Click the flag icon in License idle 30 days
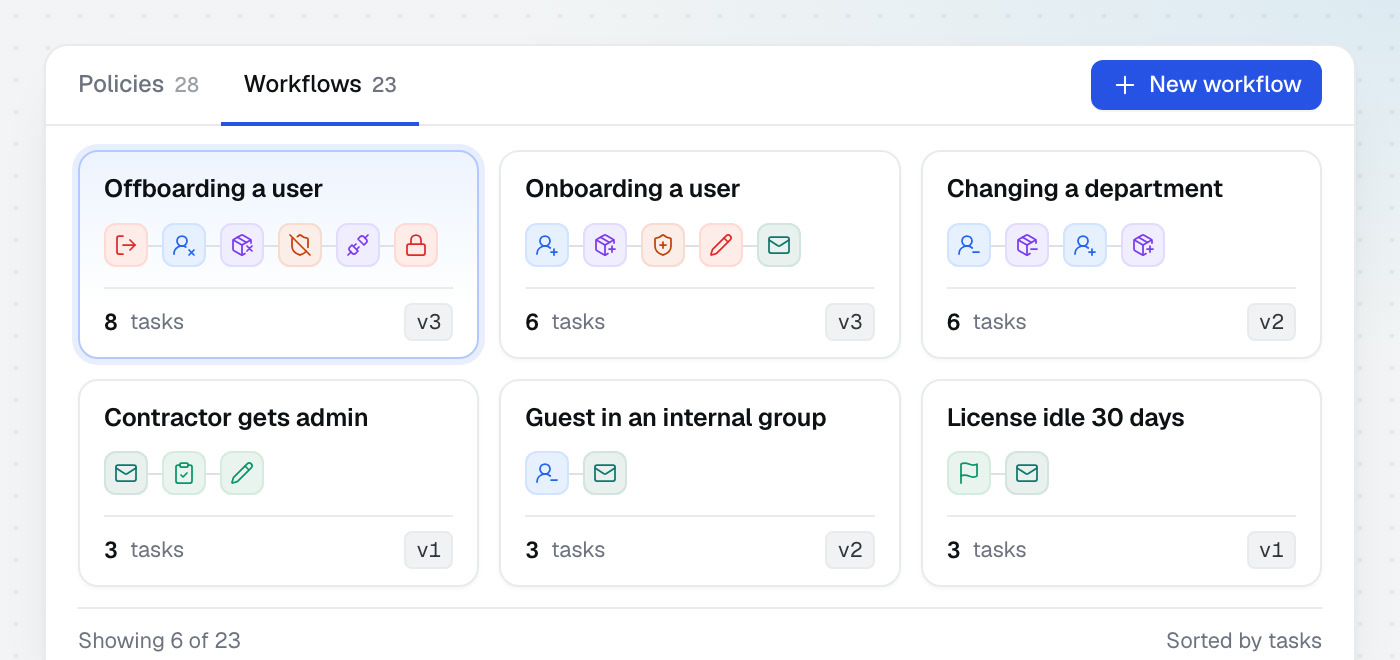1400x660 pixels. (x=969, y=473)
